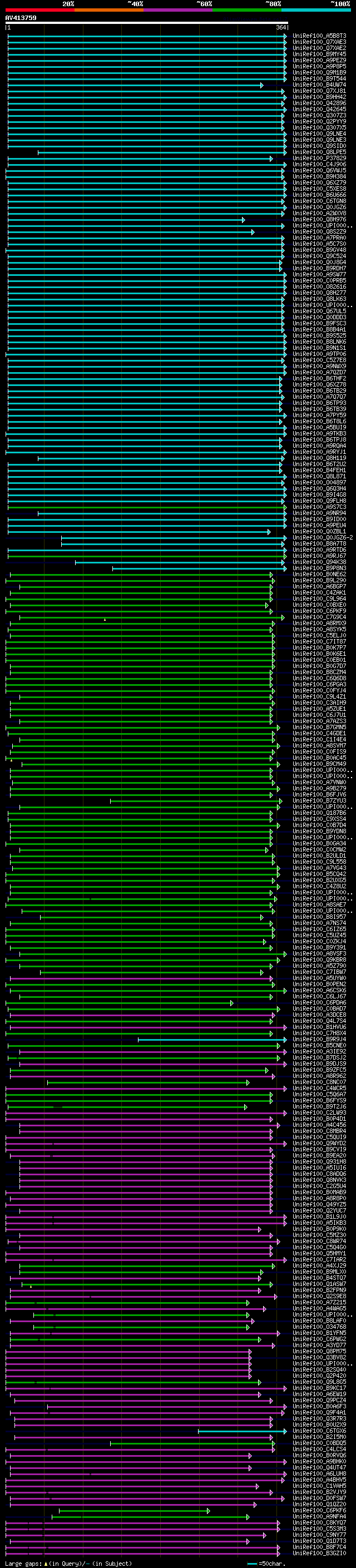The width and height of the screenshot is (356, 1568).
Task: Select hit label UniRef100_B9H384
Action: 319,176
